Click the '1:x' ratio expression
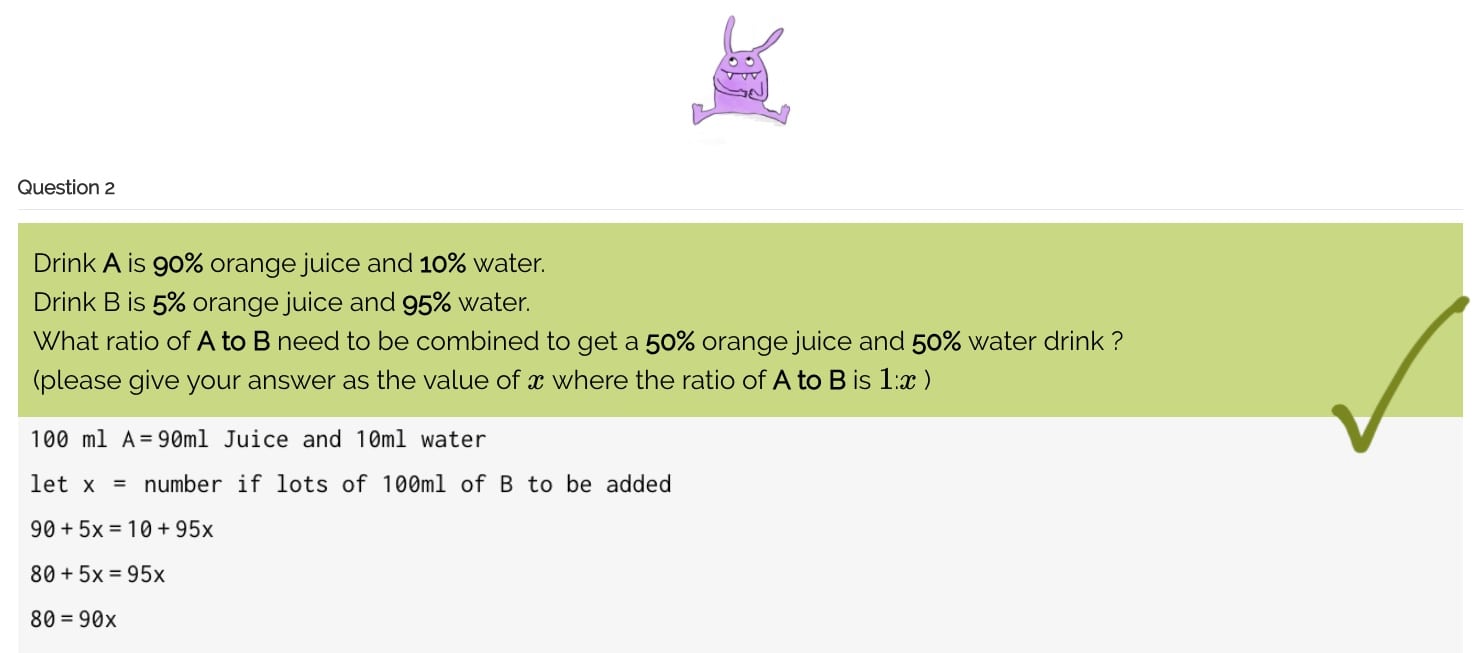The image size is (1475, 653). (898, 380)
